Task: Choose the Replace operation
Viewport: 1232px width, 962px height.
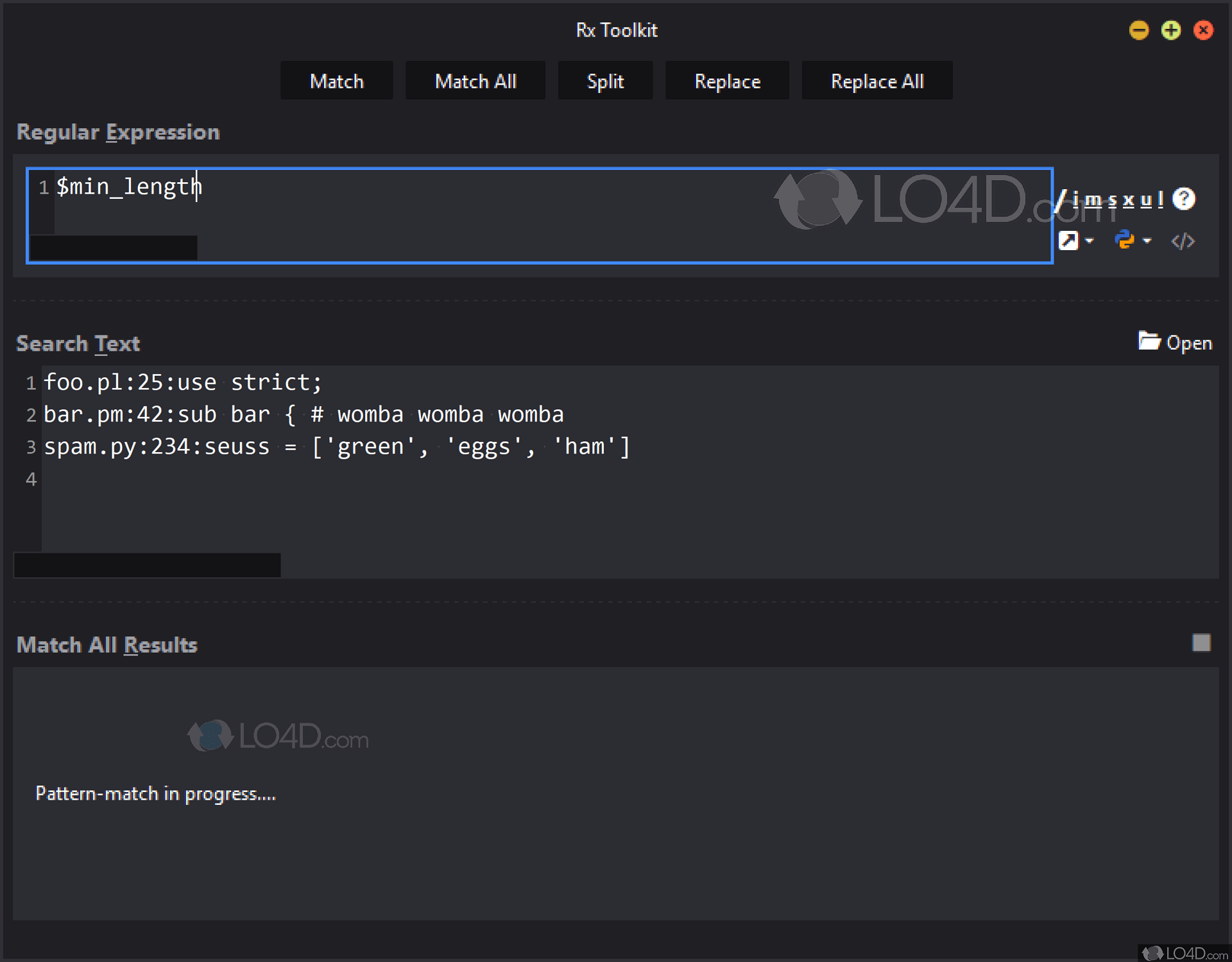Action: [x=727, y=81]
